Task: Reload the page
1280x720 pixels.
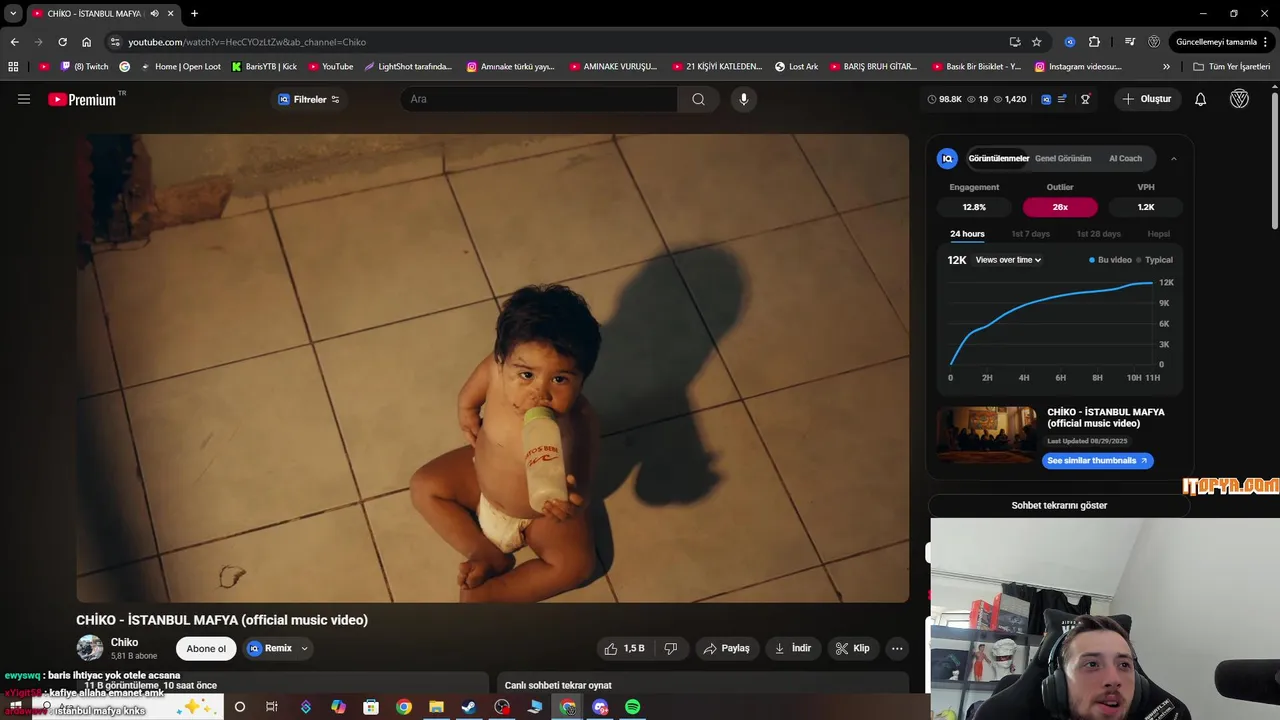Action: [x=62, y=42]
